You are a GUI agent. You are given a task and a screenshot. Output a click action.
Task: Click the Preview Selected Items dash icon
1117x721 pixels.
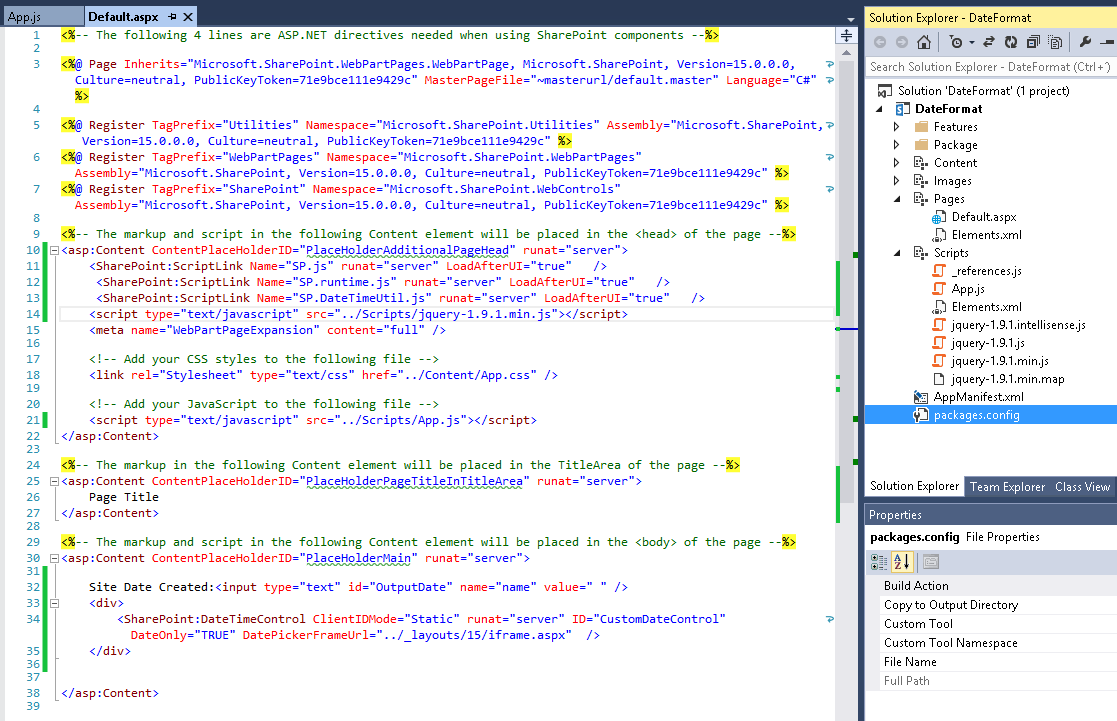click(x=1107, y=42)
